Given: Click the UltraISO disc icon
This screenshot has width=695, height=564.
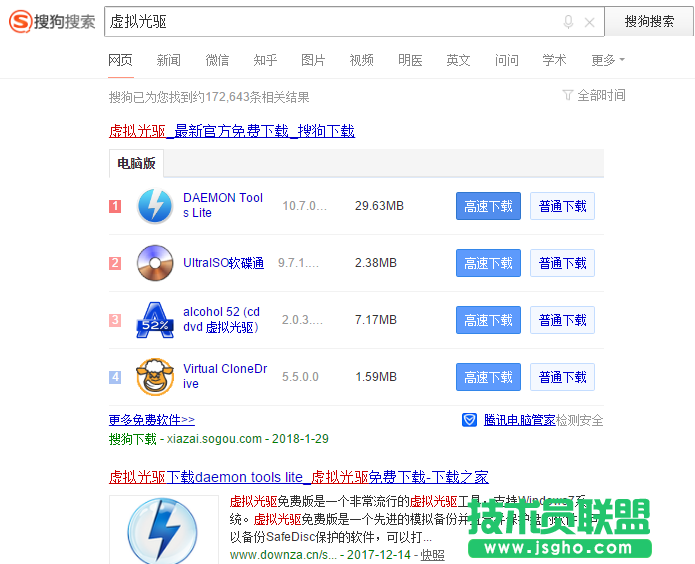Looking at the screenshot, I should [x=155, y=263].
